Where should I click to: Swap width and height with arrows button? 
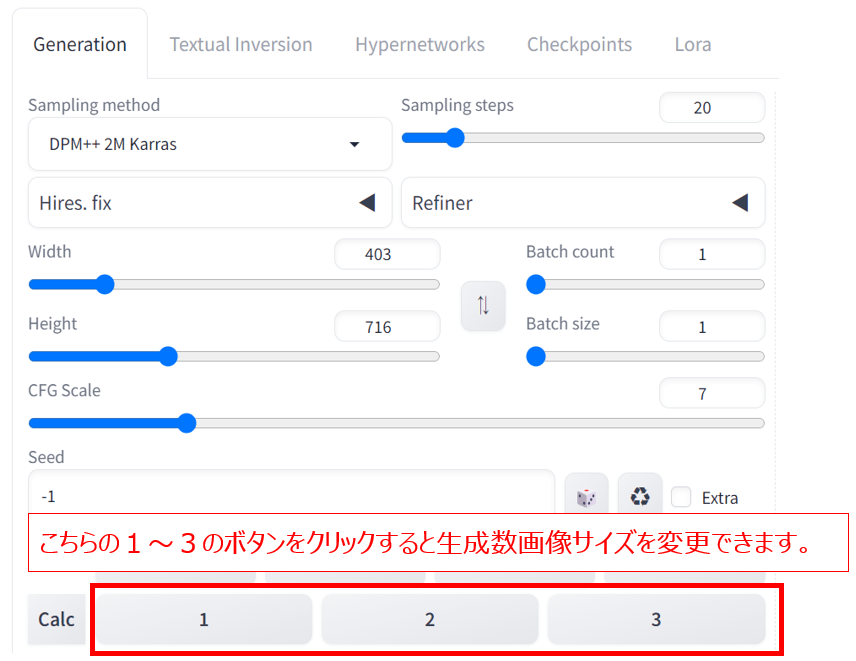(483, 306)
